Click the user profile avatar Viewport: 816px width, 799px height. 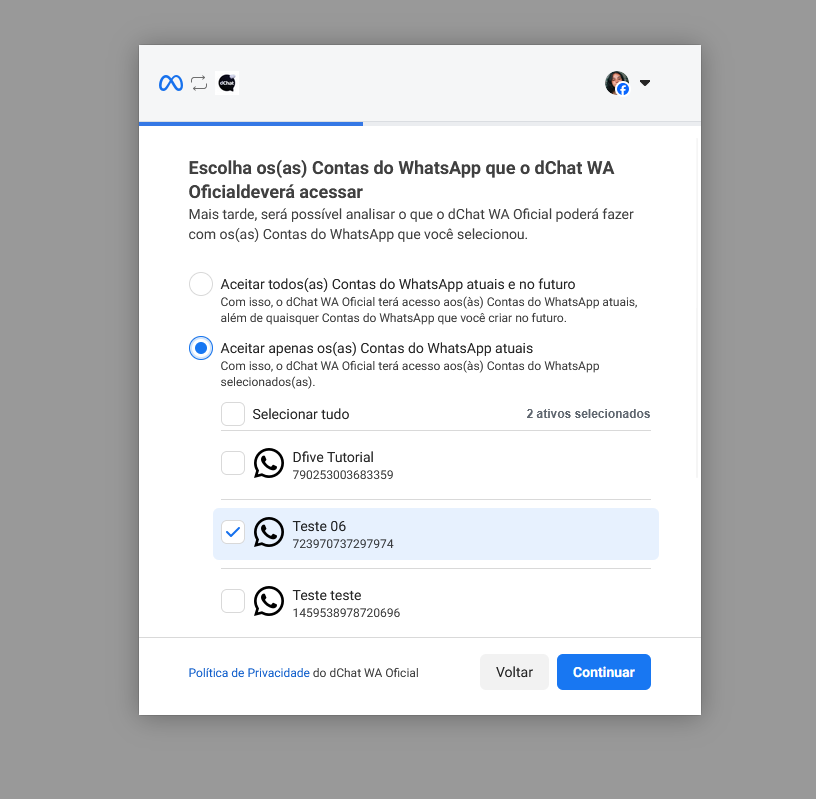[617, 83]
